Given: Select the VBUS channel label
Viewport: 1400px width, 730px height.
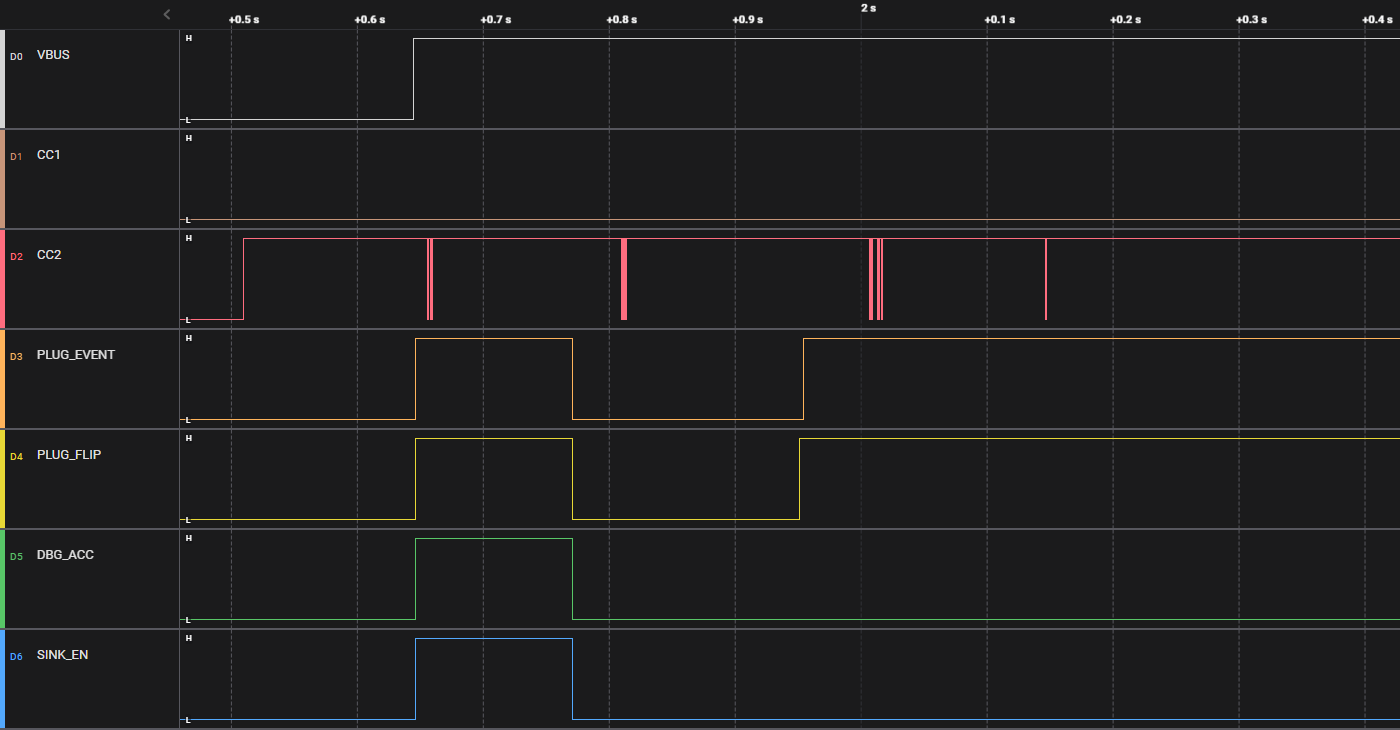Looking at the screenshot, I should tap(52, 55).
